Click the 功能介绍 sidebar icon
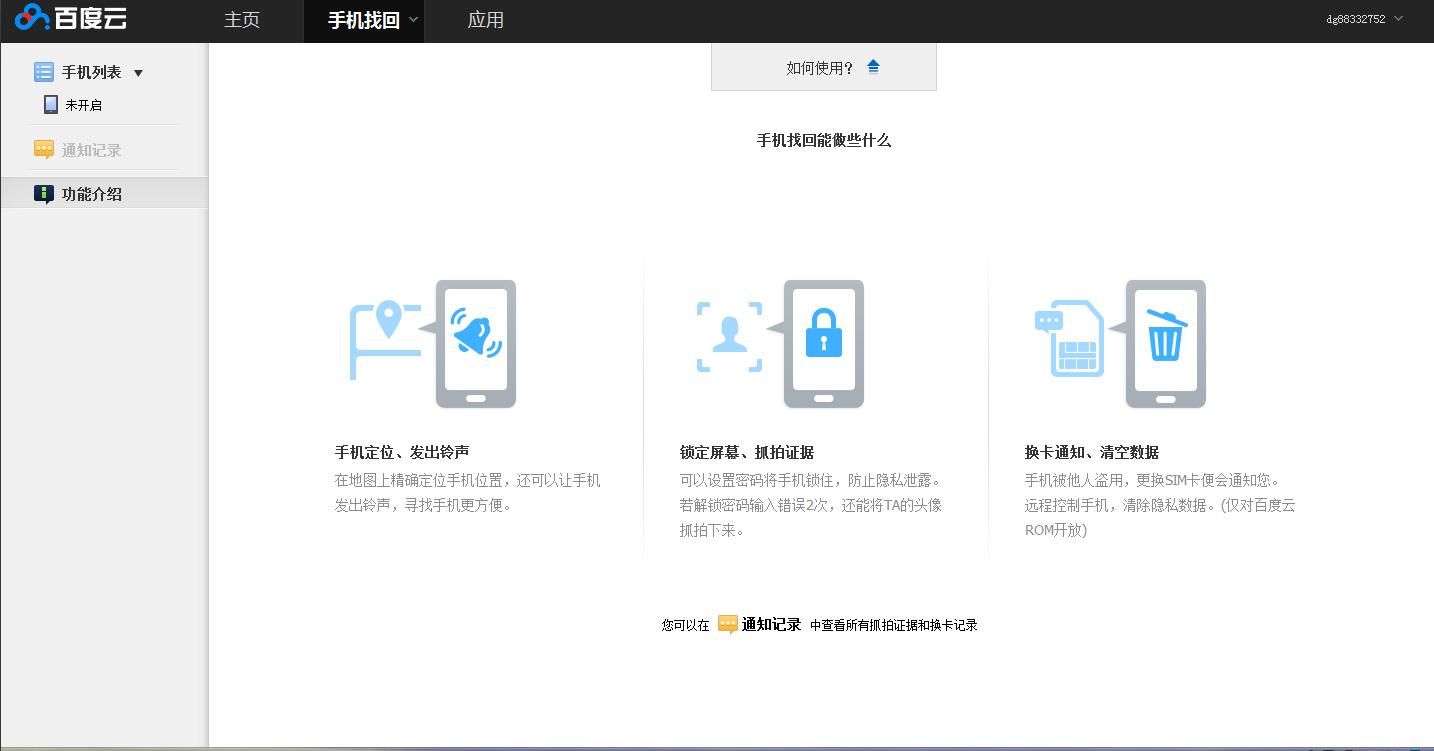The width and height of the screenshot is (1434, 751). [44, 192]
